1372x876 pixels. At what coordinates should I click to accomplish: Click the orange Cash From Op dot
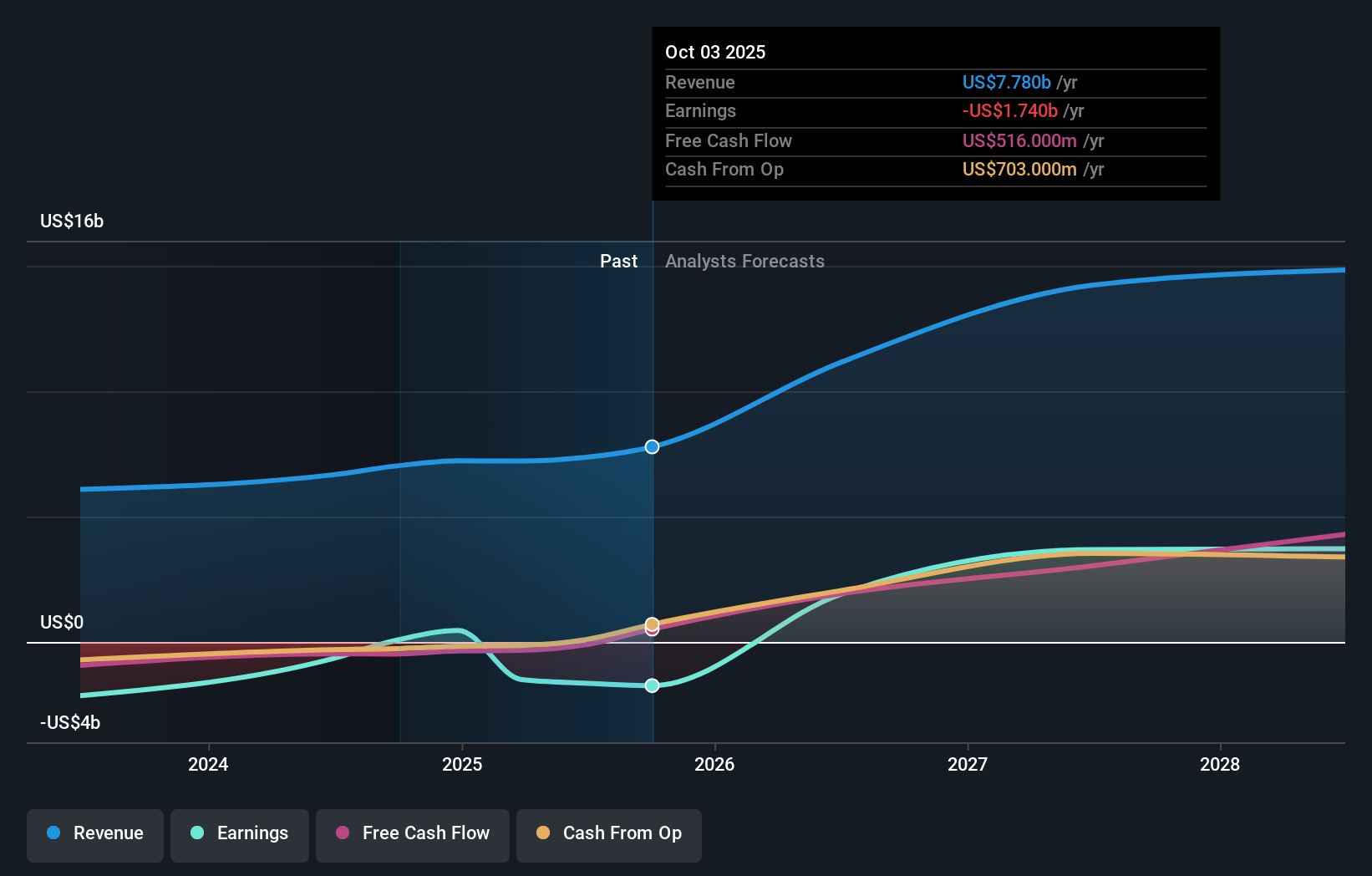click(544, 833)
